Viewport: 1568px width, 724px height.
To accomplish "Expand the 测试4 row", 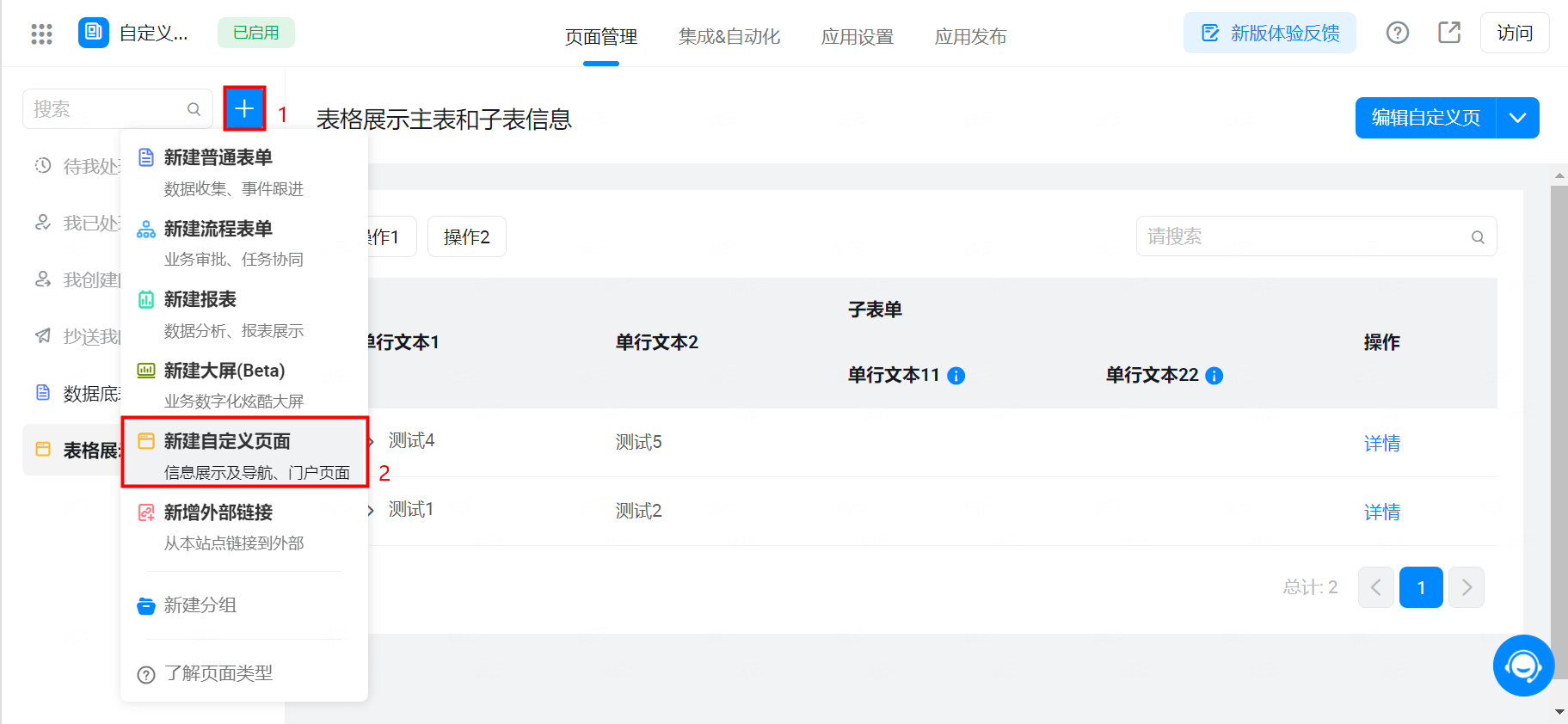I will [371, 442].
